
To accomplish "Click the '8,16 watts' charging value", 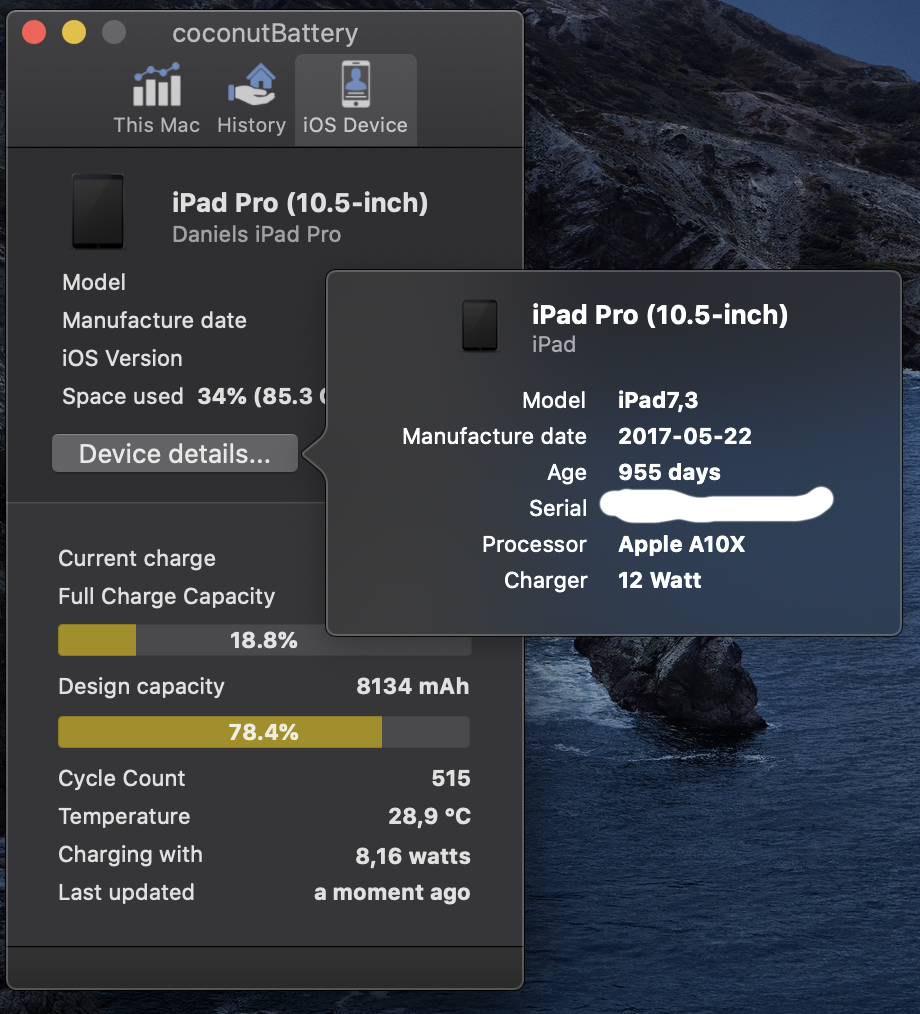I will click(x=413, y=856).
